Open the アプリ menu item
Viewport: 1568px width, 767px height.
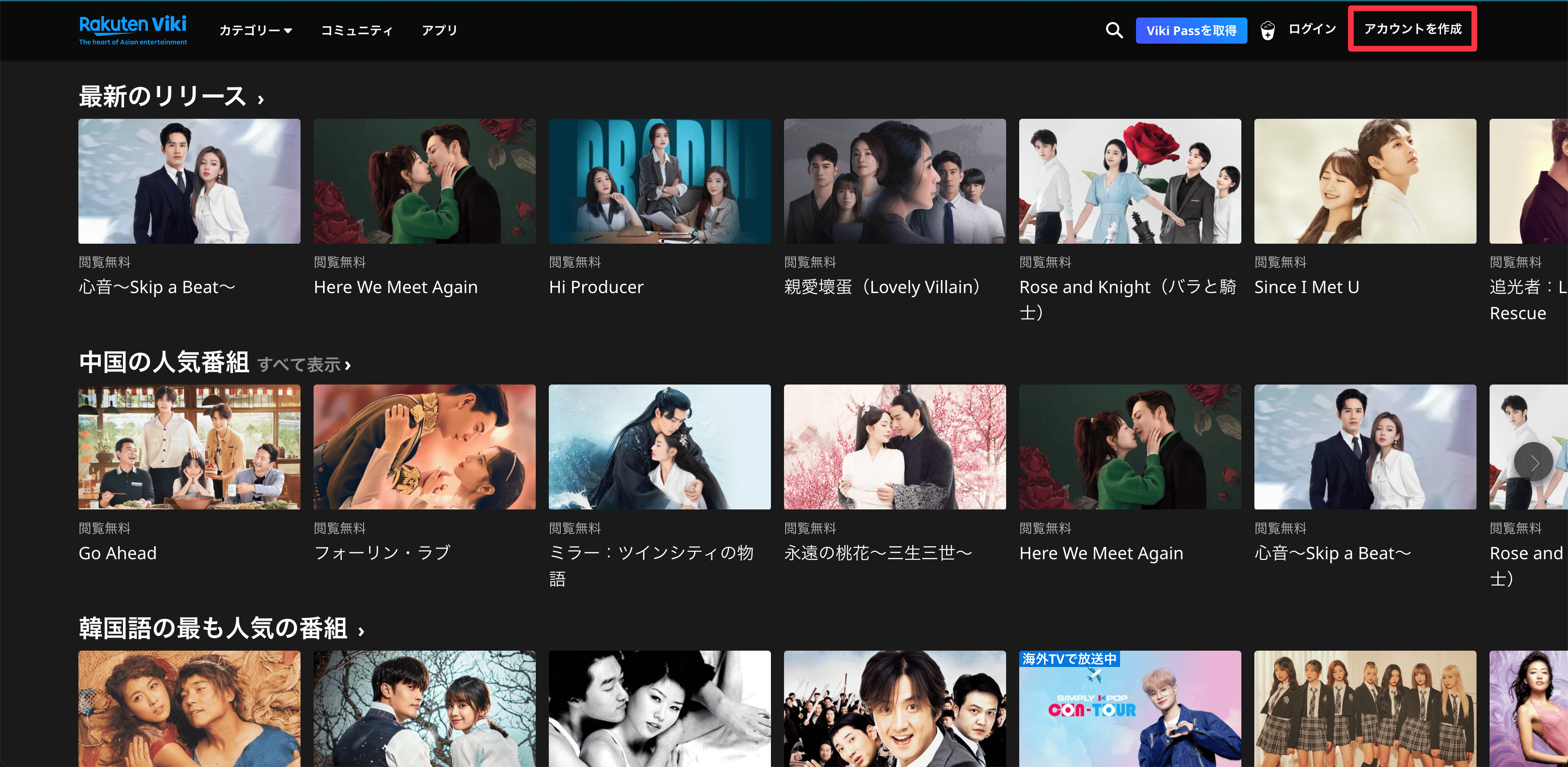pos(439,31)
